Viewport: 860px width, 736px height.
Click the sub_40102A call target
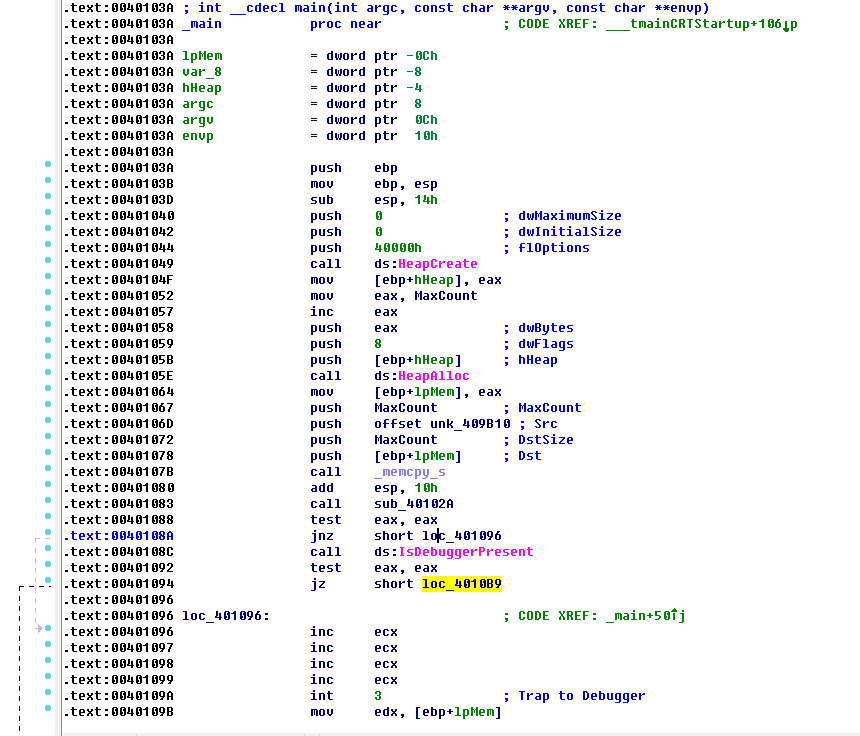pyautogui.click(x=414, y=504)
